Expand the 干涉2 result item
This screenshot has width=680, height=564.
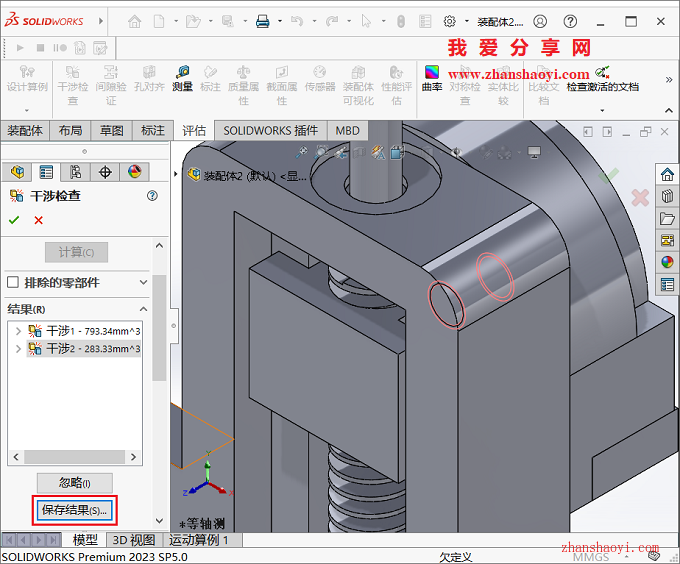tap(18, 349)
